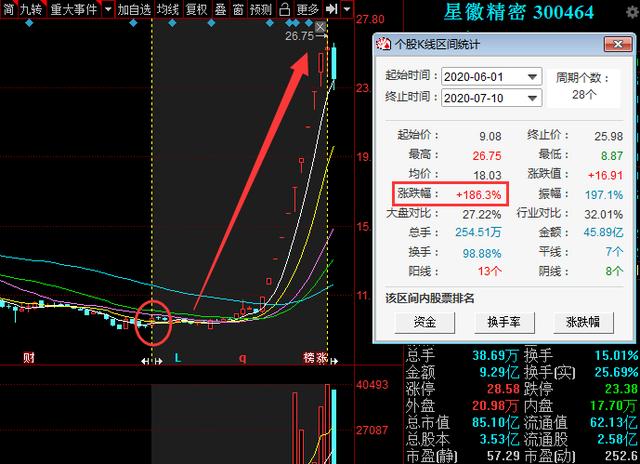Screen dimensions: 640x464
Task: Click the 振幅 value 197.1%
Action: 604,195
